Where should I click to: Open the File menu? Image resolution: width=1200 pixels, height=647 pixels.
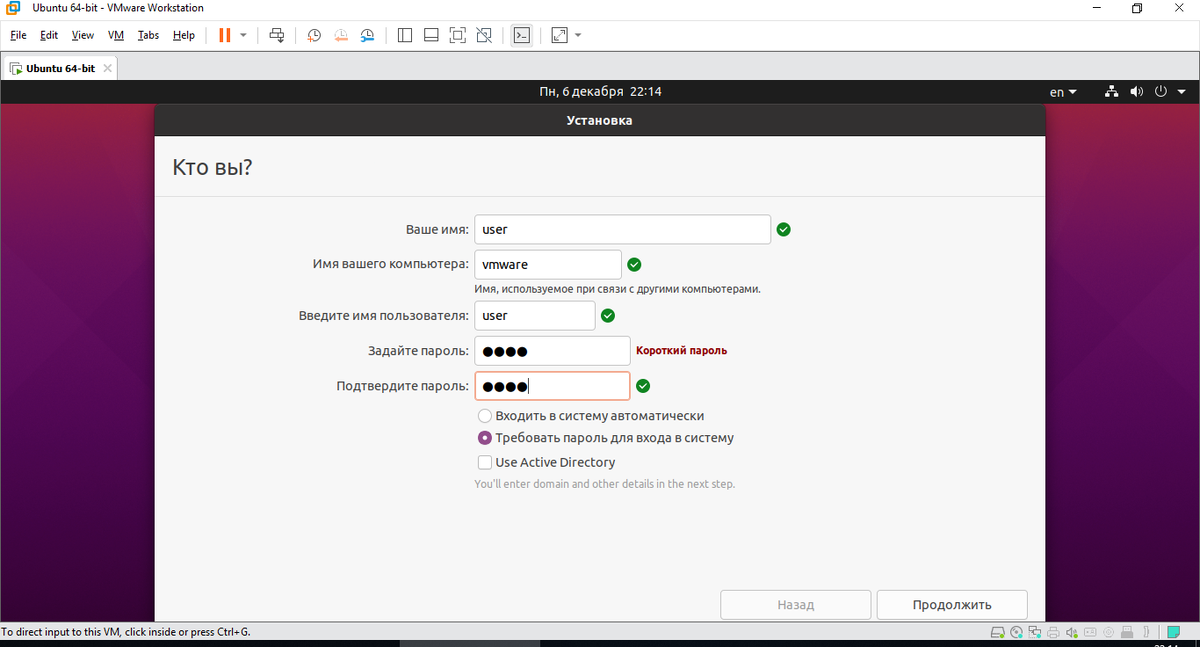click(18, 35)
